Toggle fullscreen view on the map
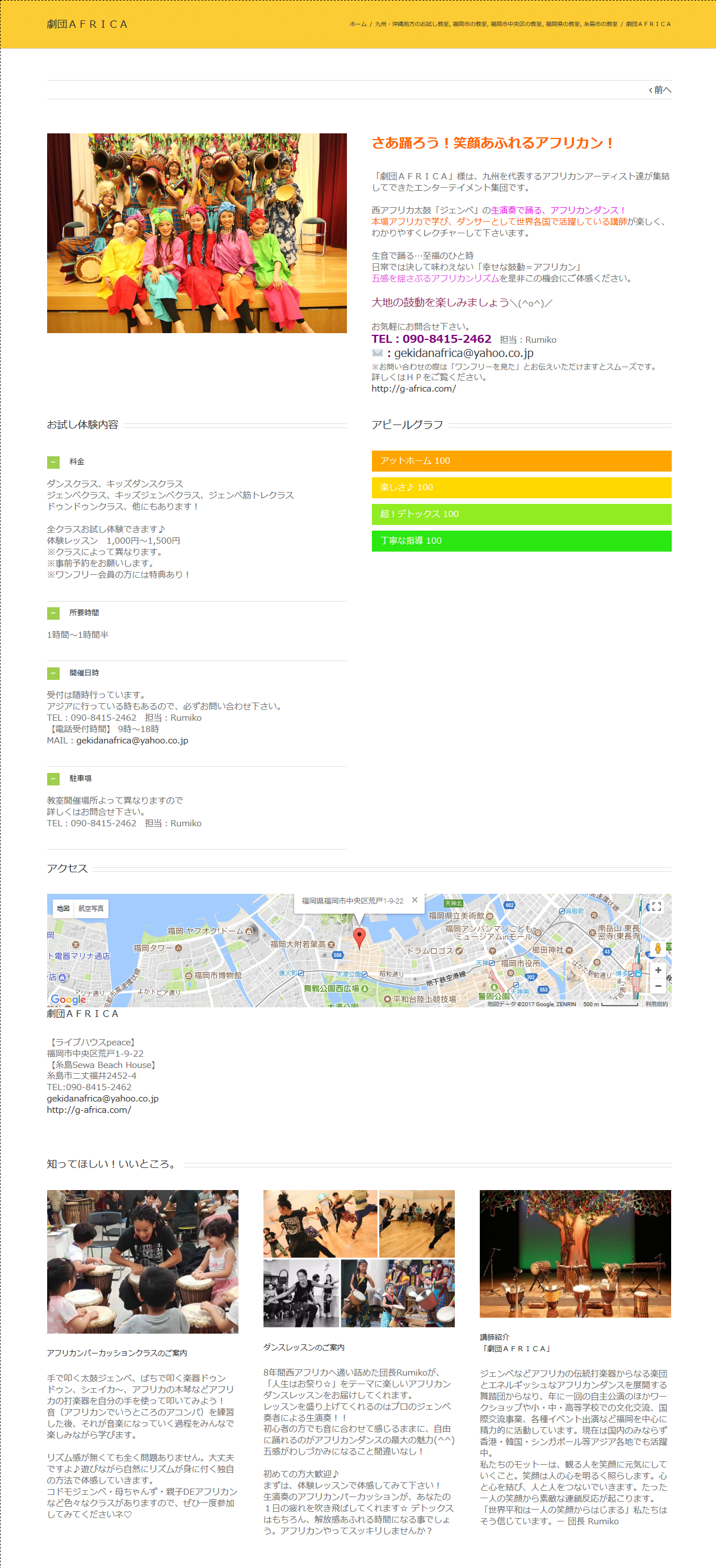Screen dimensions: 716x1568 pos(656,906)
